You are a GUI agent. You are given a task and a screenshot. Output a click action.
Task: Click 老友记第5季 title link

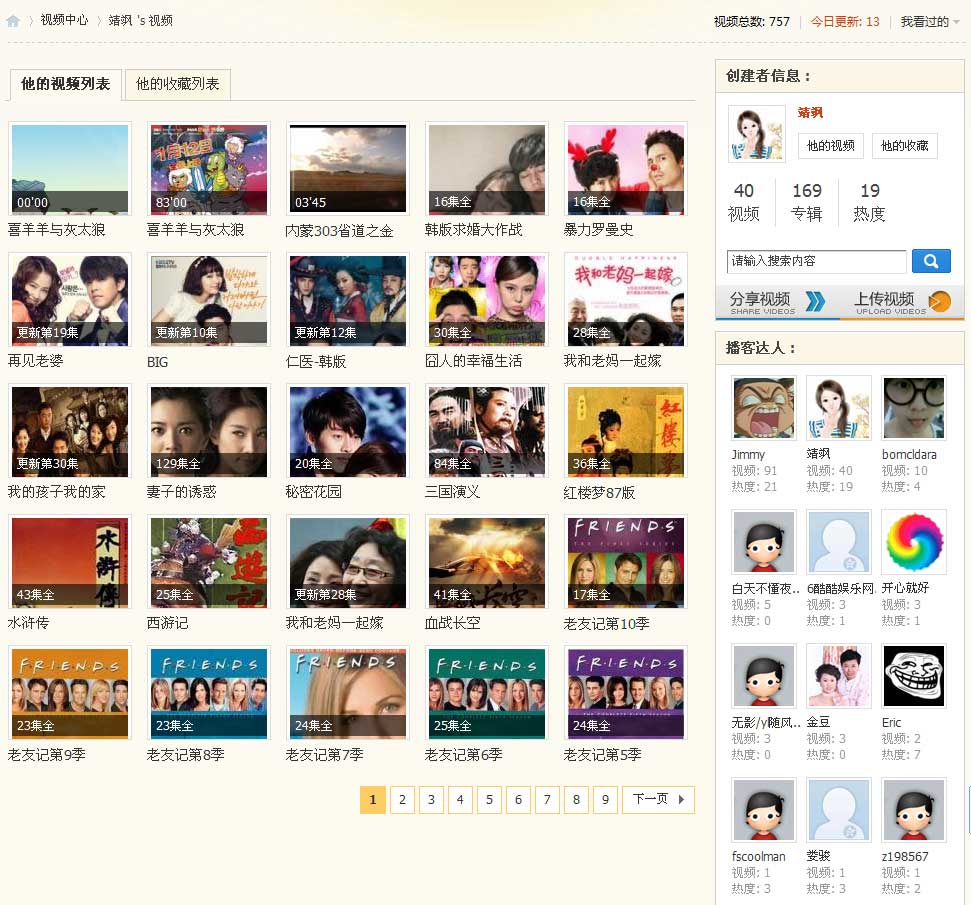[x=602, y=754]
